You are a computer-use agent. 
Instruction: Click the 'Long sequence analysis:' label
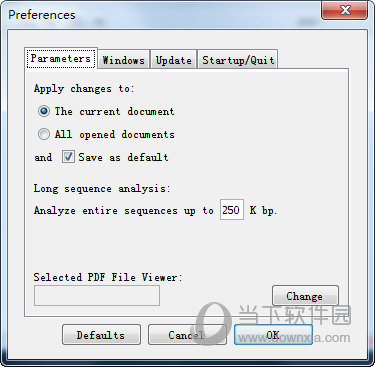click(x=102, y=189)
